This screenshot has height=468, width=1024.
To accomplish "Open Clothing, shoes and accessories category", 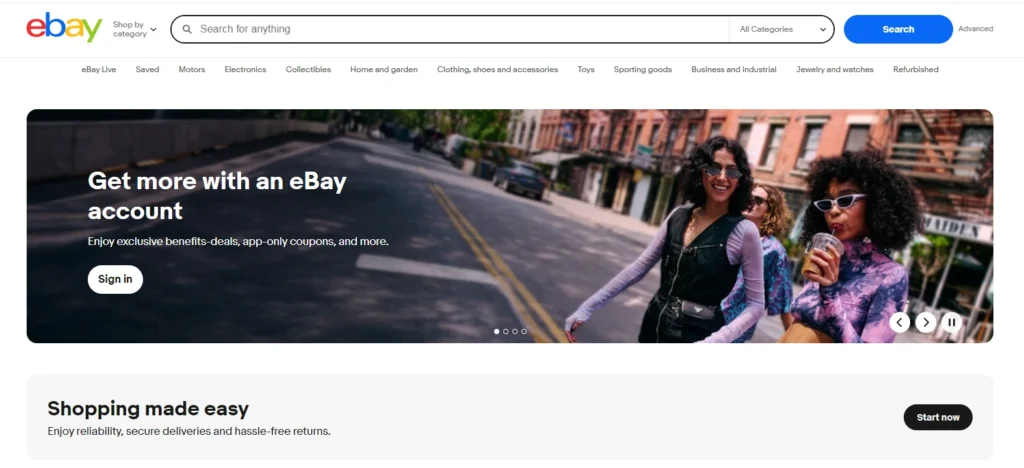I will 498,69.
